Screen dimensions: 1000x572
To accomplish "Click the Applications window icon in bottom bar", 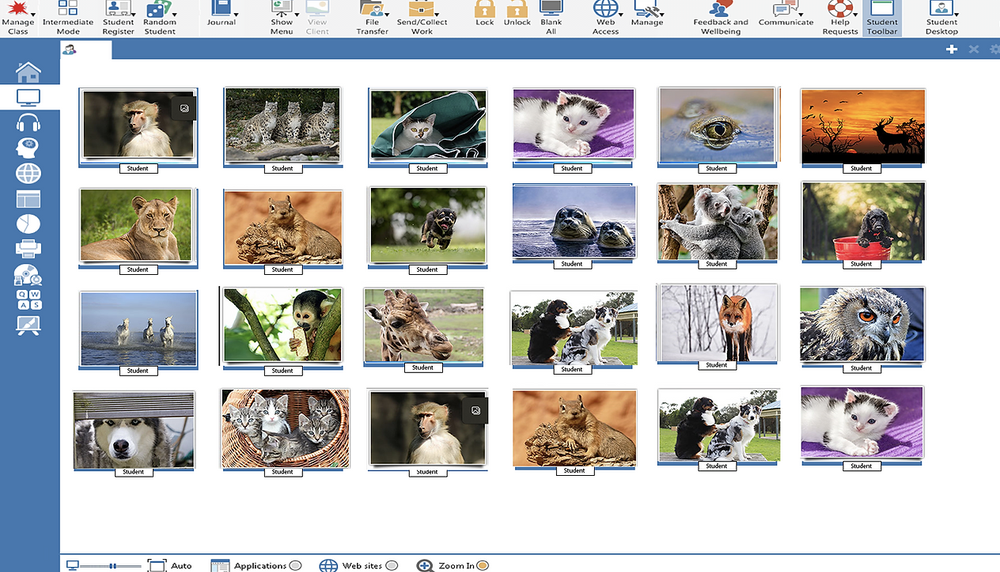I will (x=220, y=565).
